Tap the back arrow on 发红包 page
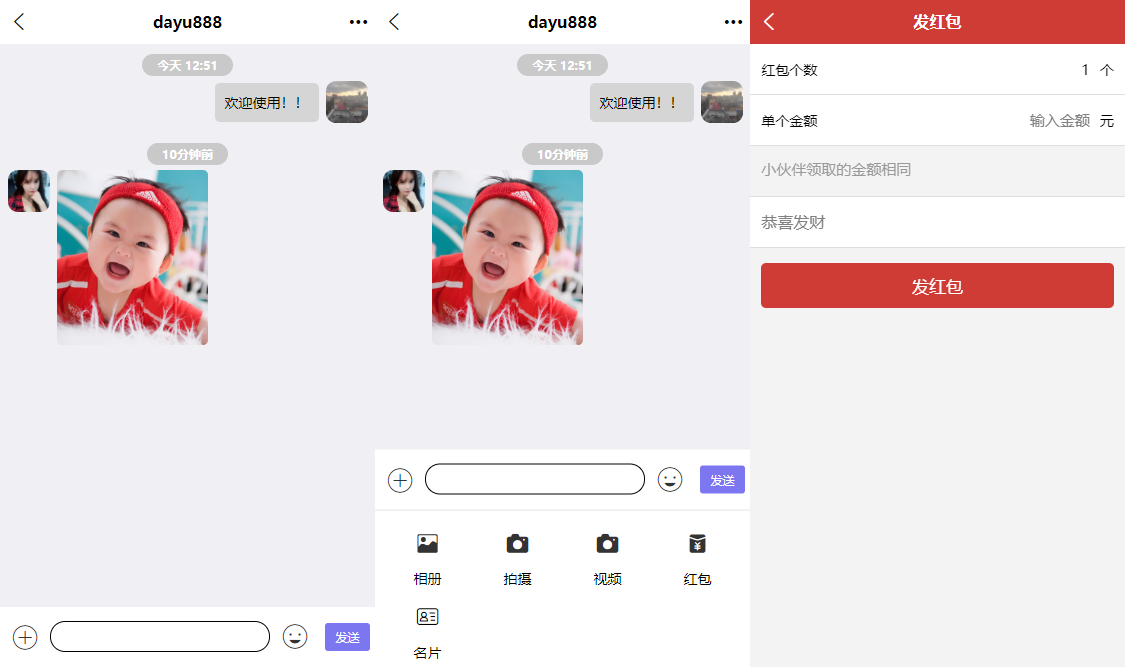The image size is (1125, 667). pyautogui.click(x=766, y=21)
